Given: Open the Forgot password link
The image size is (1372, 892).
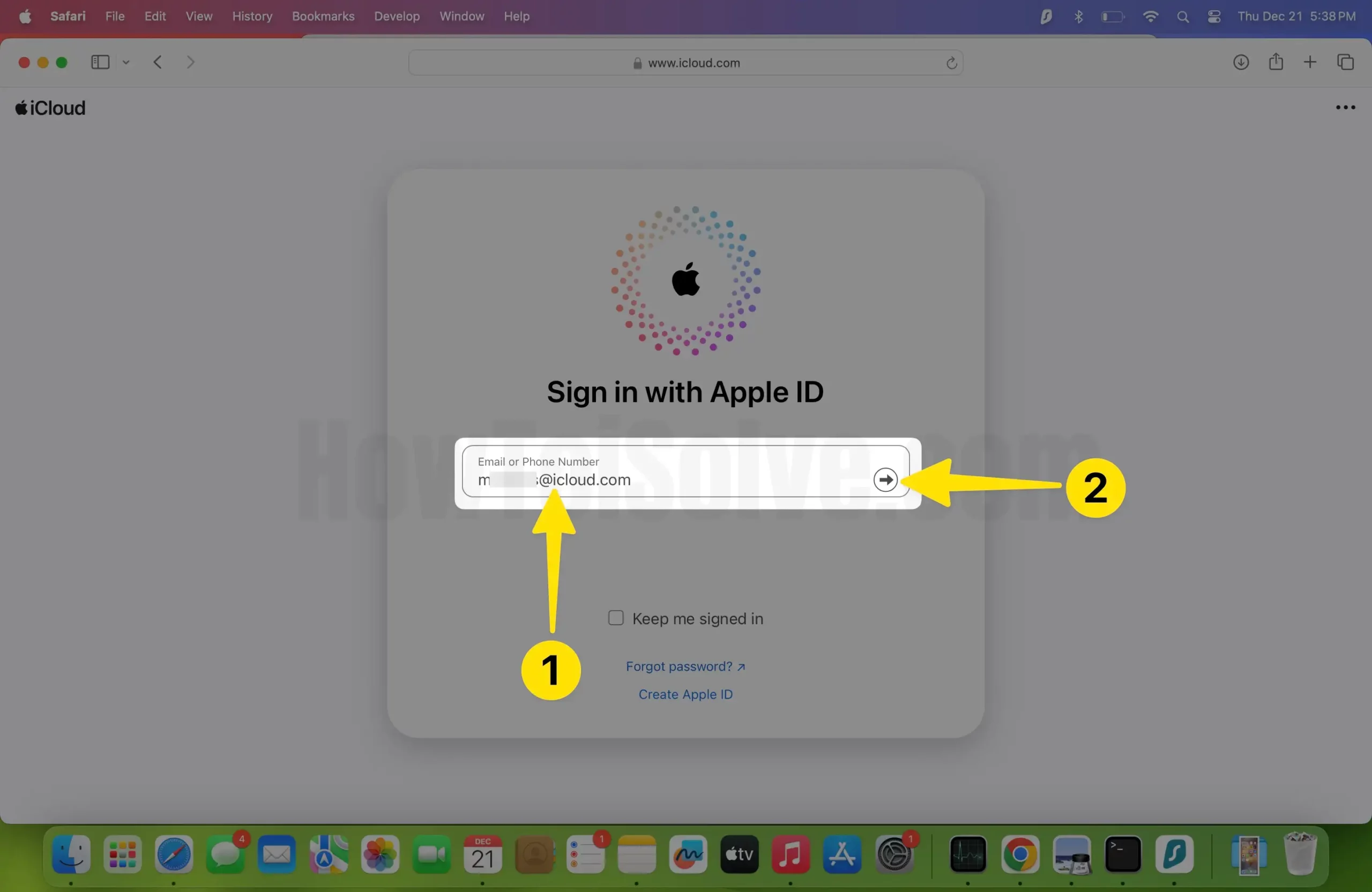Looking at the screenshot, I should click(x=685, y=666).
